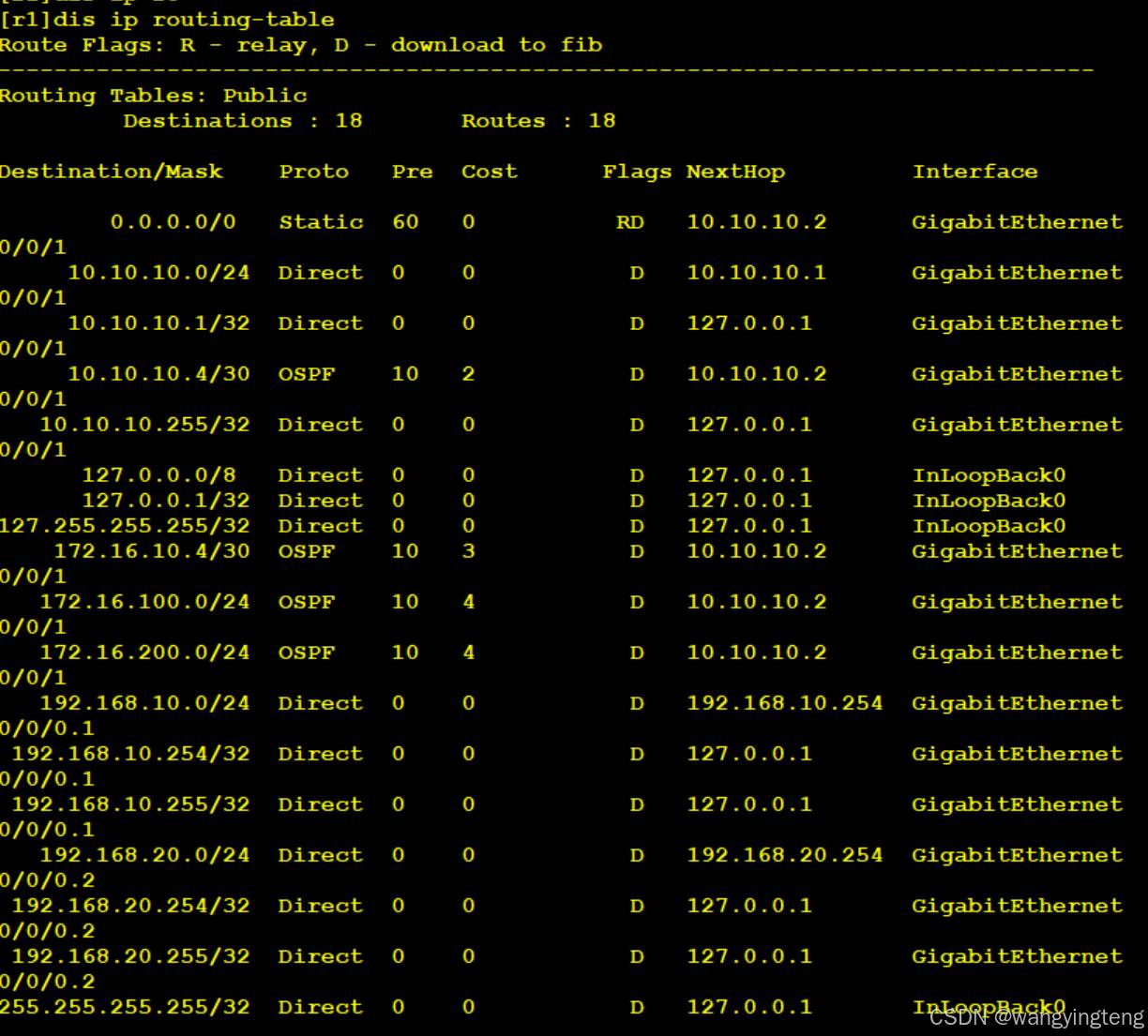Image resolution: width=1148 pixels, height=1036 pixels.
Task: Click OSPF in the 10.10.10.4/30 row
Action: 307,373
